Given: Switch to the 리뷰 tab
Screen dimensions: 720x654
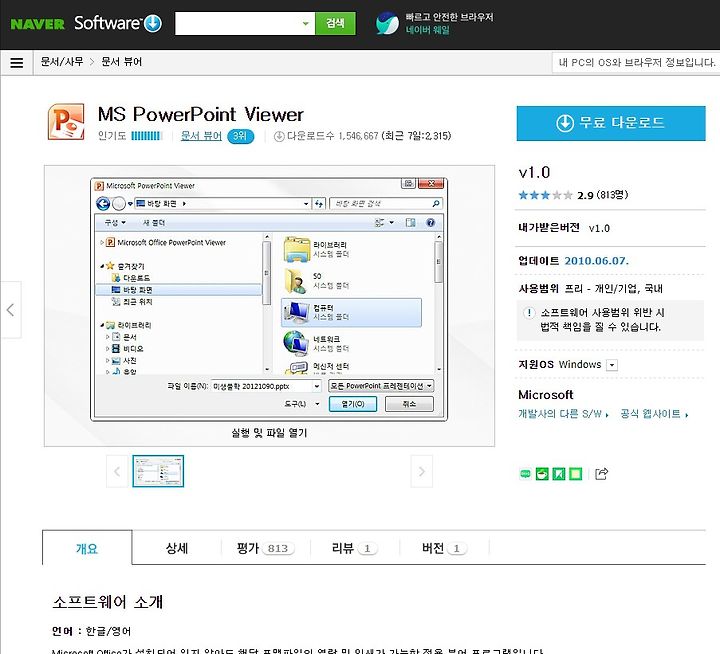Looking at the screenshot, I should (354, 548).
